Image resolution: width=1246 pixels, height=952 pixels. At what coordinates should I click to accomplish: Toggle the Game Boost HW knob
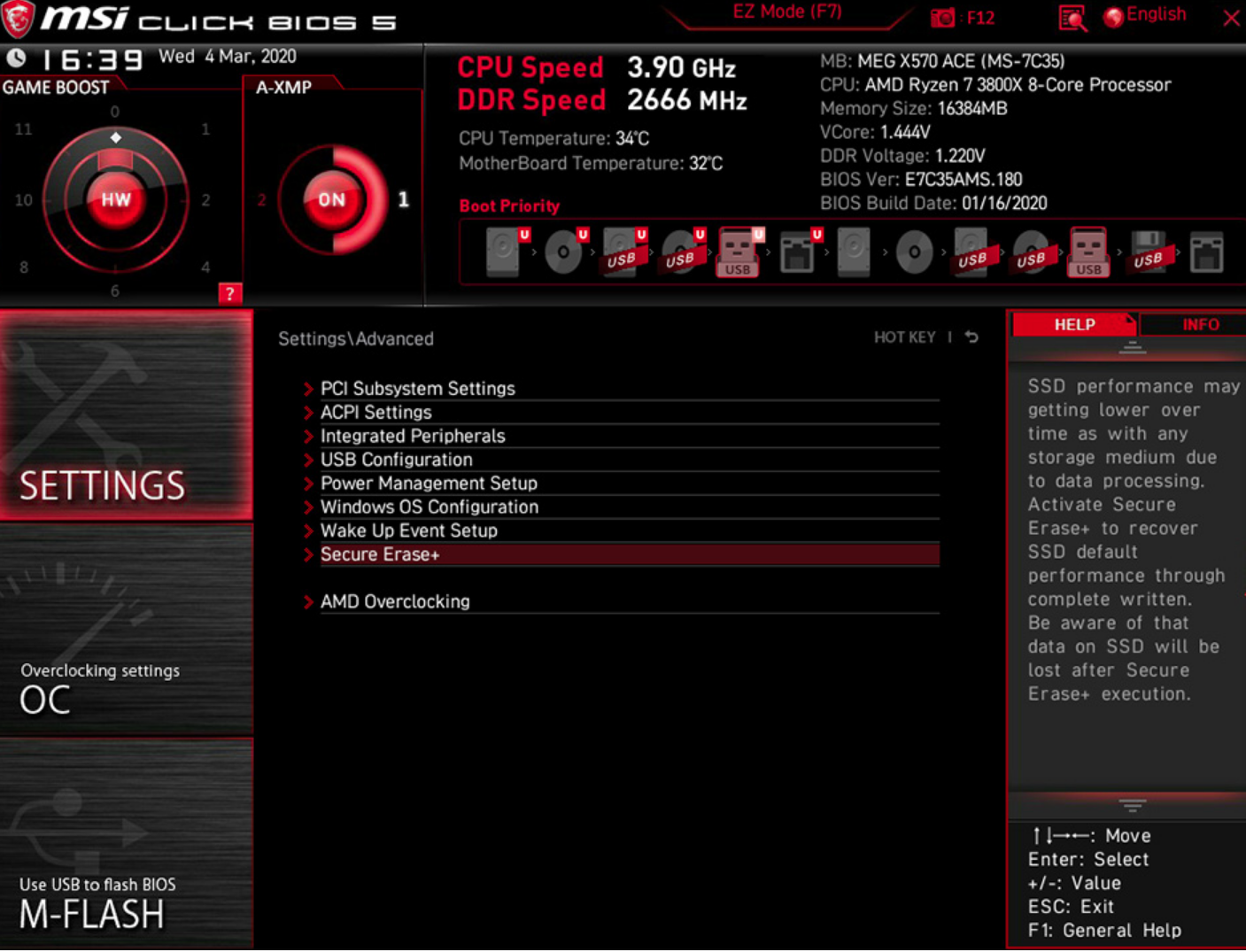(x=115, y=199)
